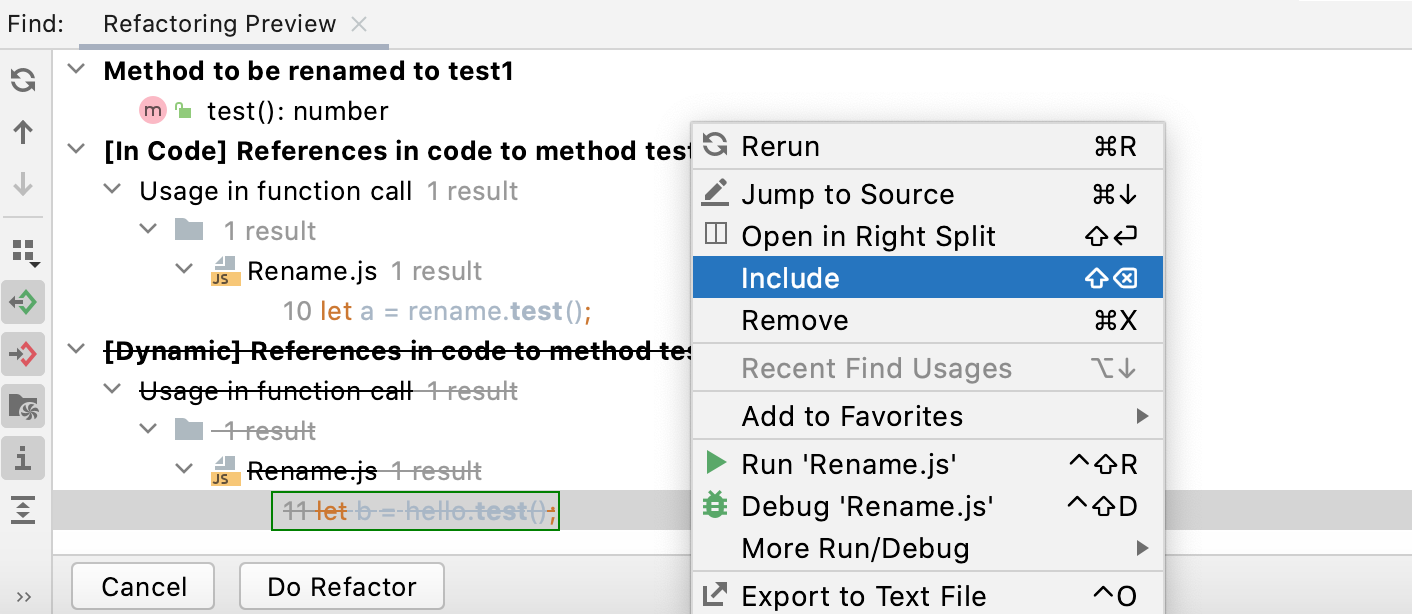Collapse the Method to be renamed to test1 node
The height and width of the screenshot is (614, 1412).
[77, 70]
